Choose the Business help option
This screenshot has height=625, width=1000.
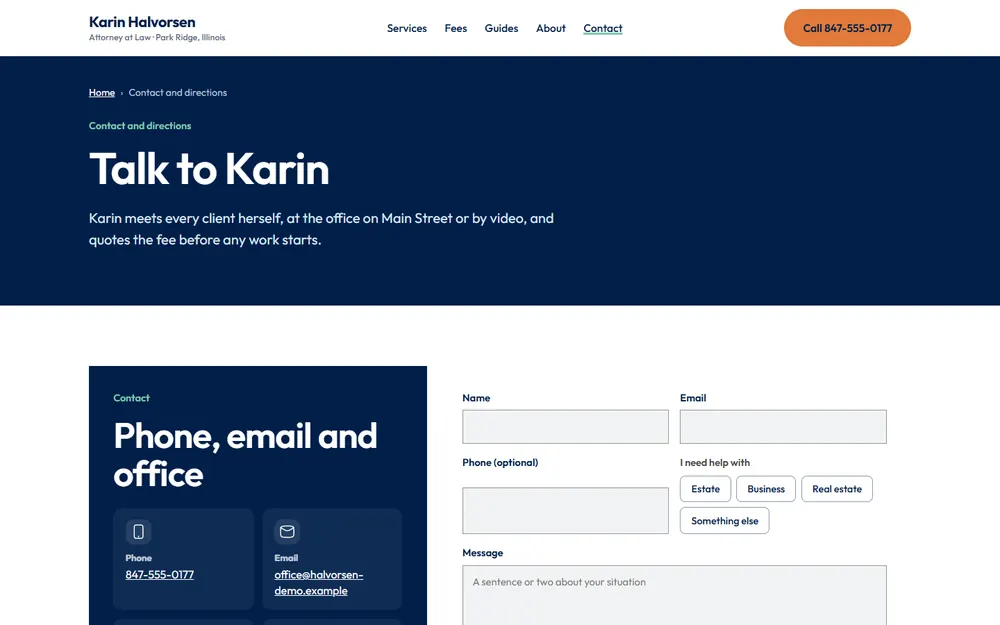click(x=766, y=489)
